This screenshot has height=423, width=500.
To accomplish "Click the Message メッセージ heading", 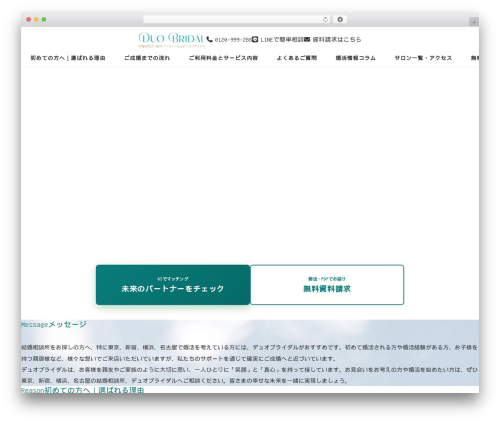I will pos(54,324).
